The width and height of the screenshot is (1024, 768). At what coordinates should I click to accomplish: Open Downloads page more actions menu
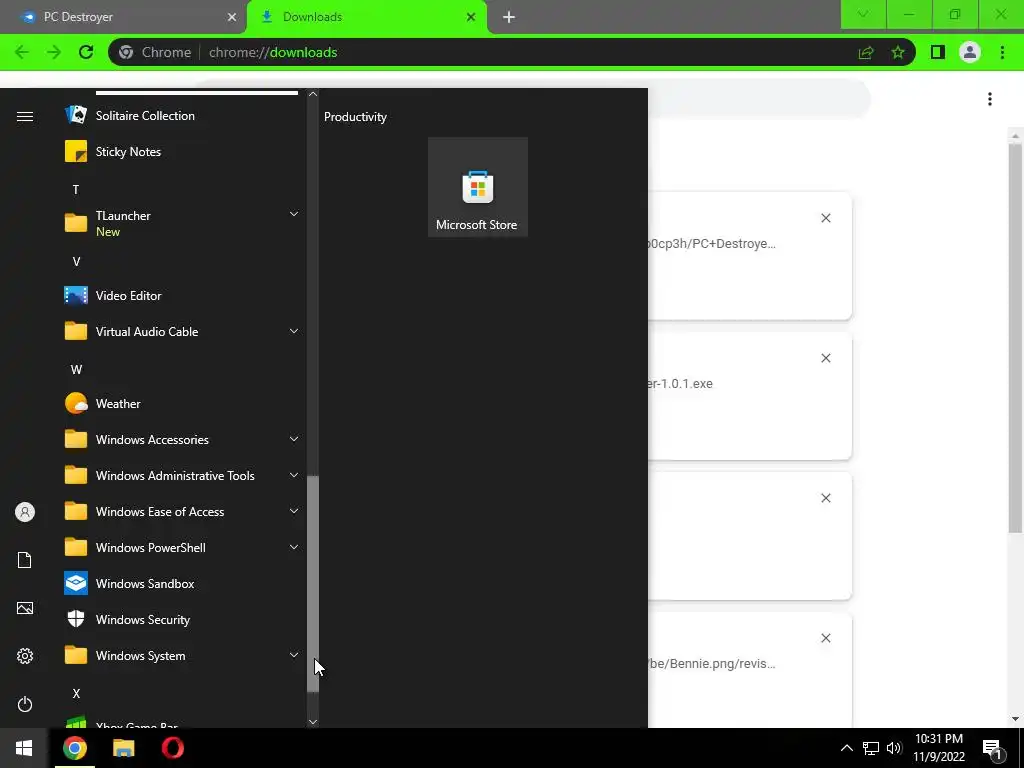point(990,99)
